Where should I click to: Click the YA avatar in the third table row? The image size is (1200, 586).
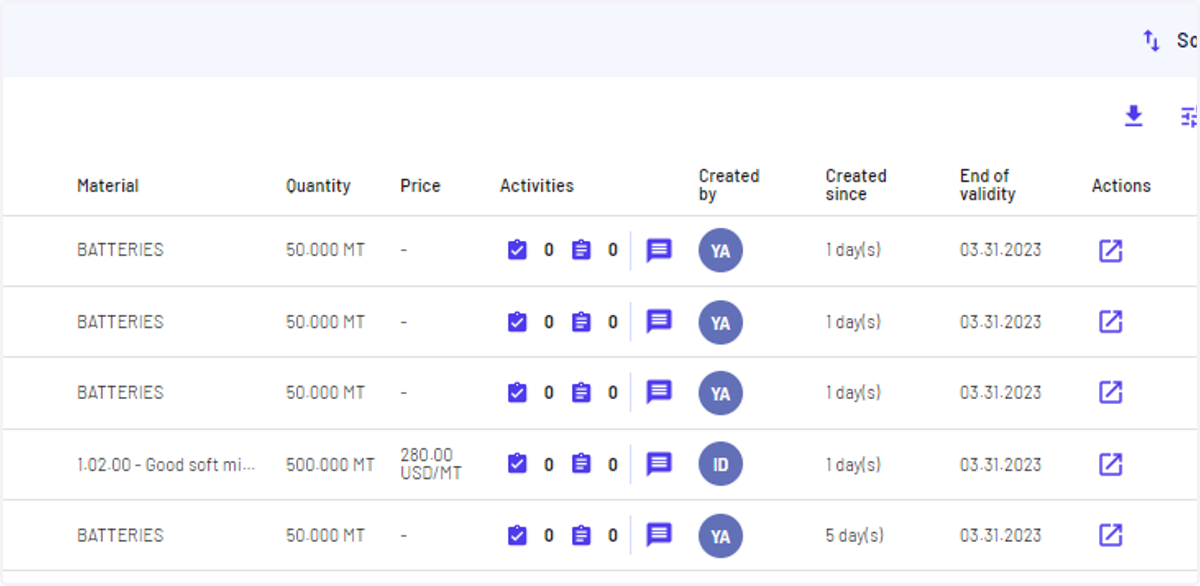click(x=721, y=393)
